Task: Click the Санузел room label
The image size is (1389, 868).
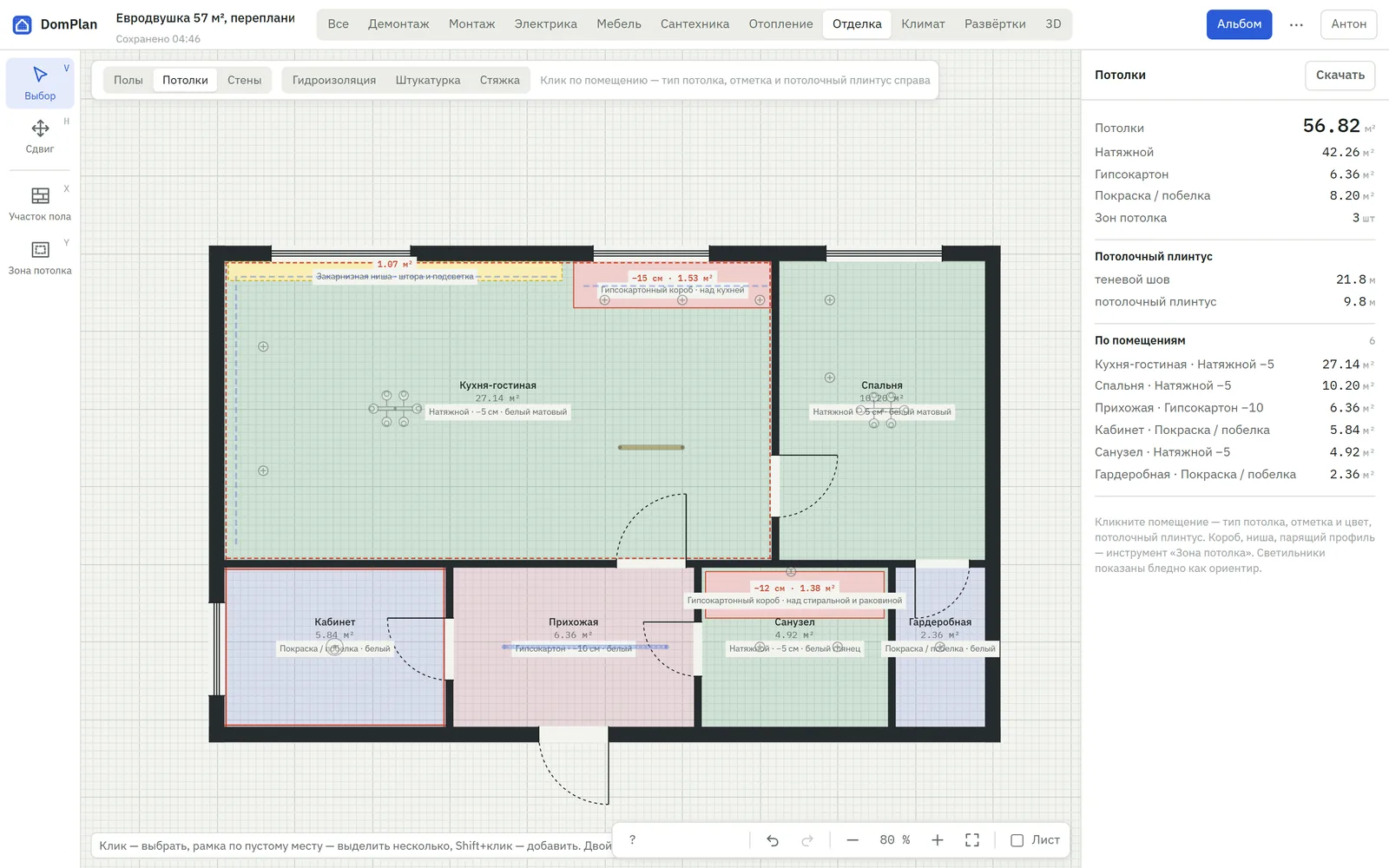Action: tap(794, 622)
